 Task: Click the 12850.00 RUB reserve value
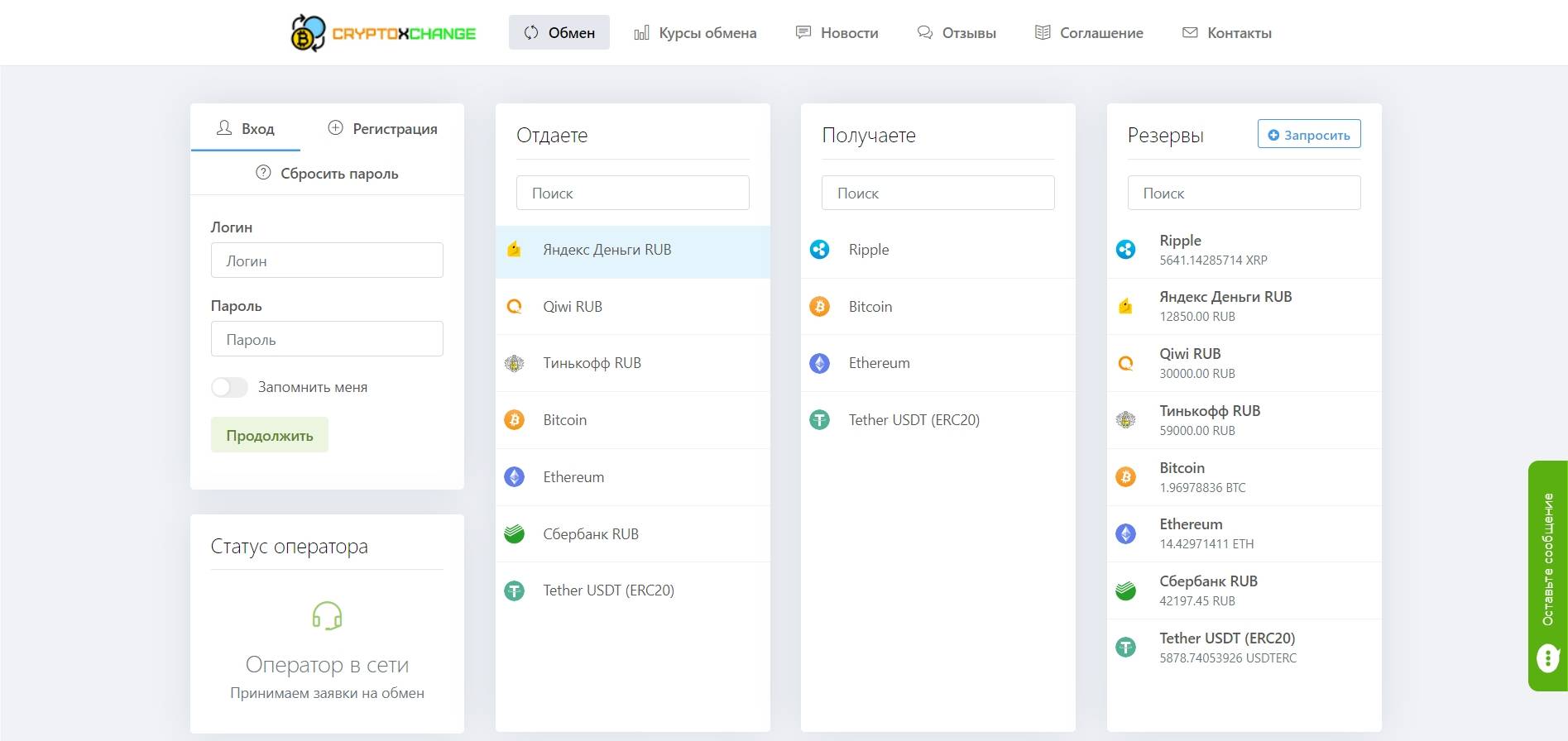(1197, 317)
